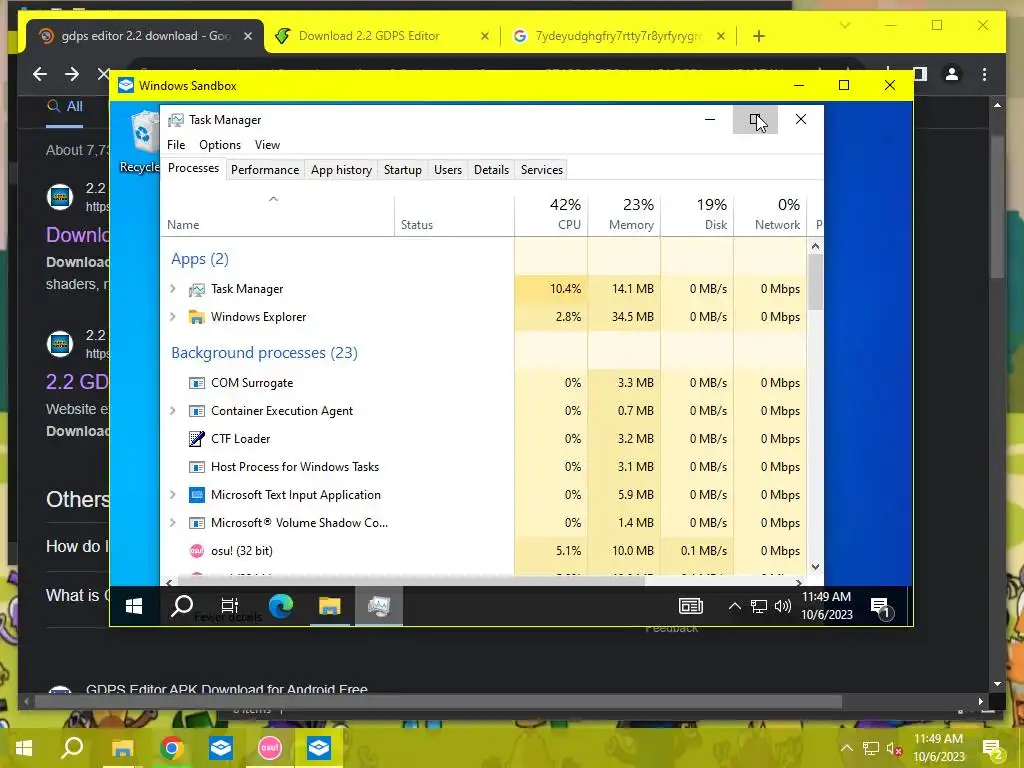Open File Explorer from the host taskbar
Viewport: 1024px width, 768px height.
[122, 748]
